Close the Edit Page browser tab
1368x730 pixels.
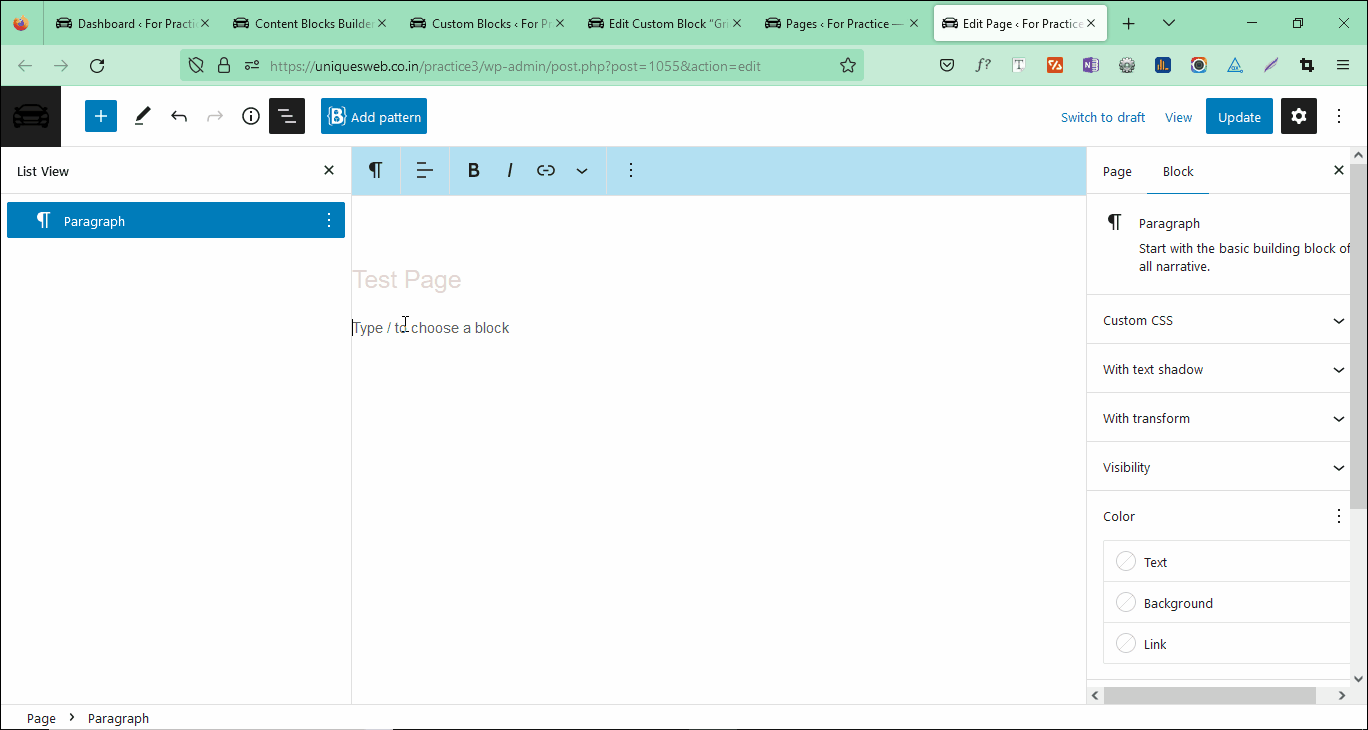(1091, 24)
